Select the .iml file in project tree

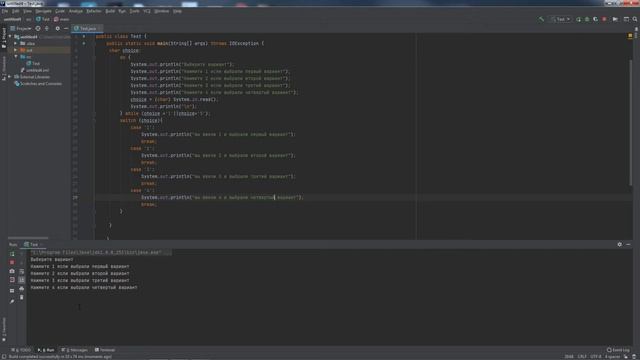(x=35, y=70)
